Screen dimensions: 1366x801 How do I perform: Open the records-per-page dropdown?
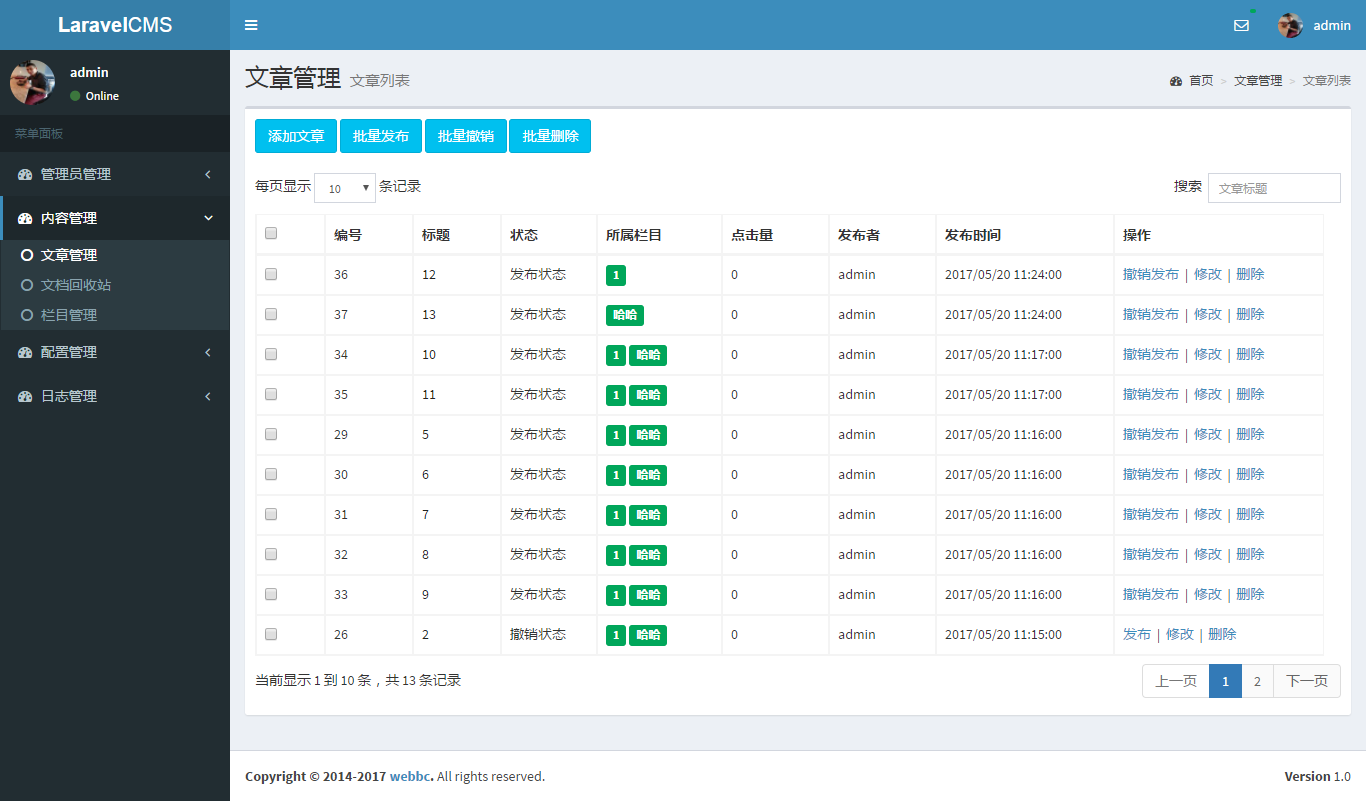click(345, 188)
